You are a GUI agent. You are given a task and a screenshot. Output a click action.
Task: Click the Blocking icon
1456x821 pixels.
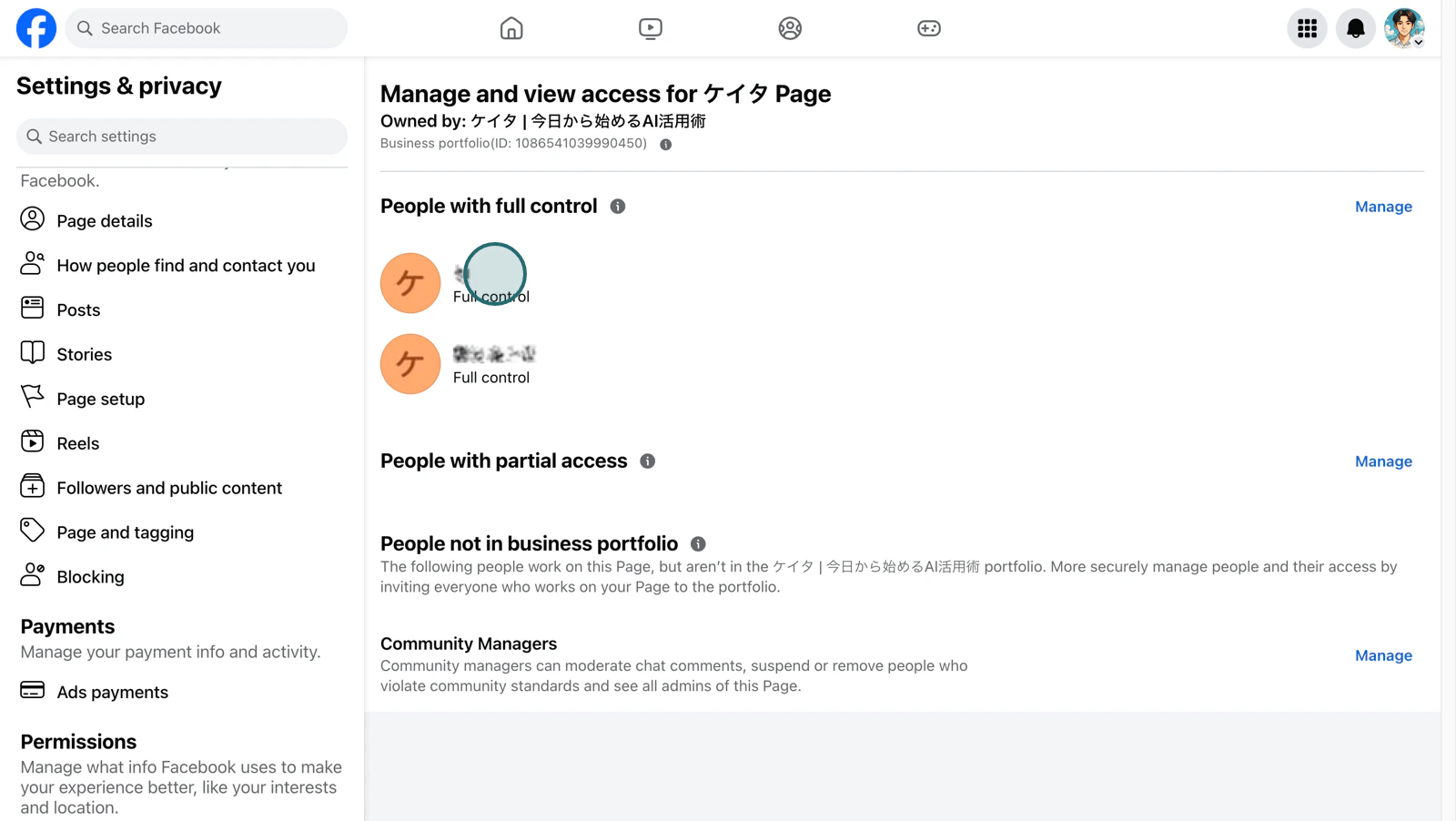point(33,574)
